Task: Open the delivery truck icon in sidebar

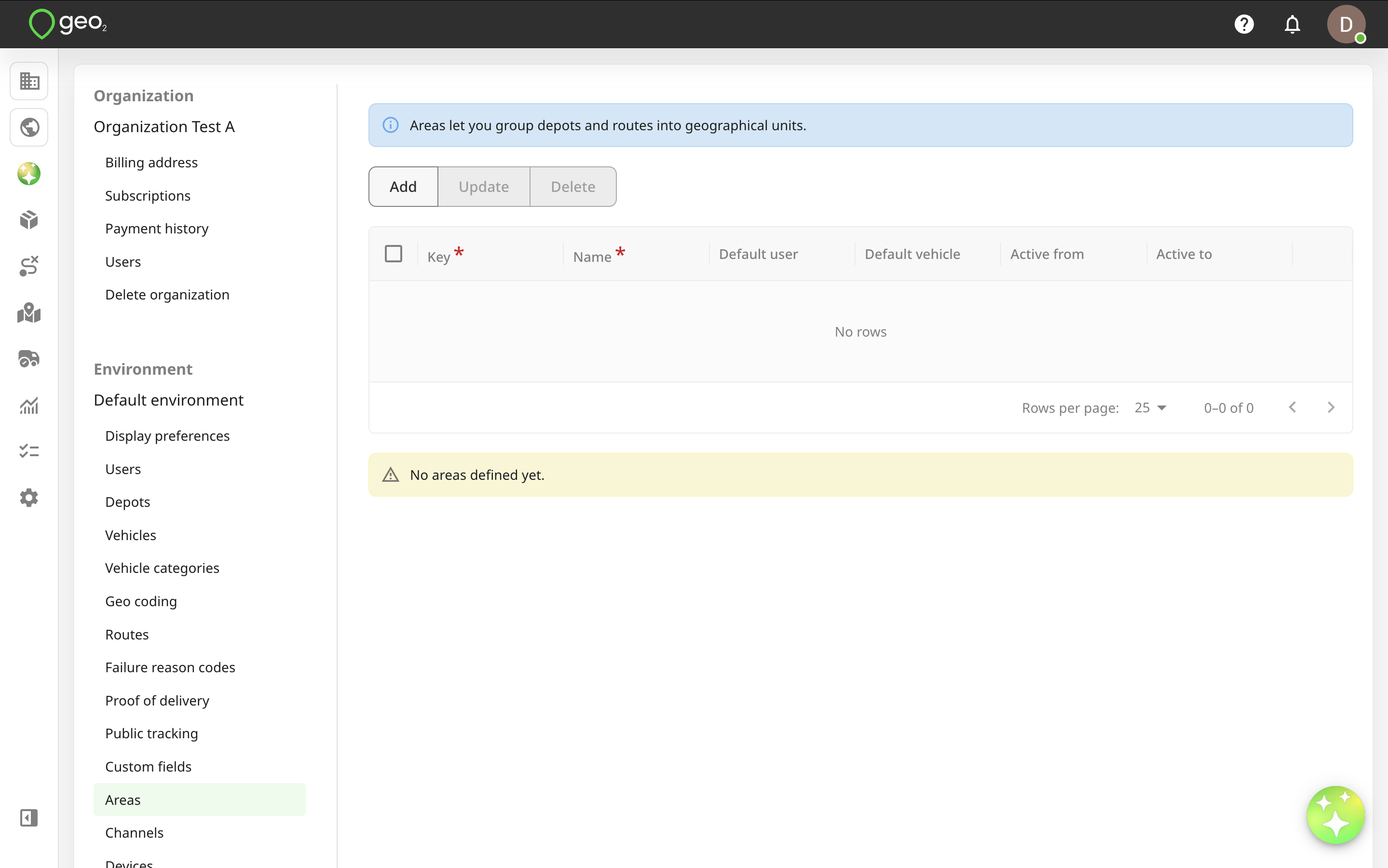Action: (29, 359)
